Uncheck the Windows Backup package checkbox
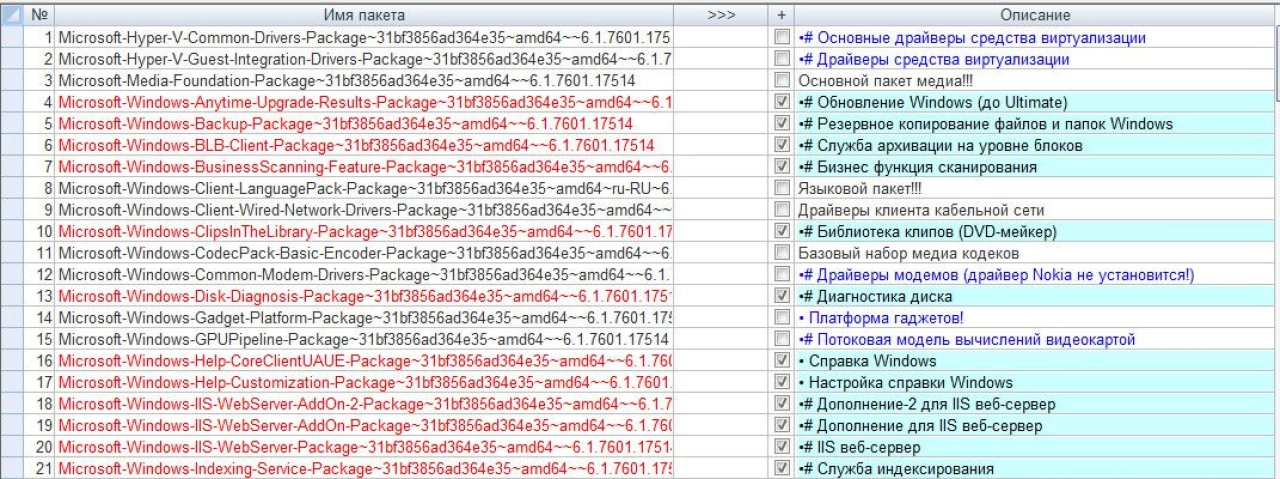 pos(782,124)
